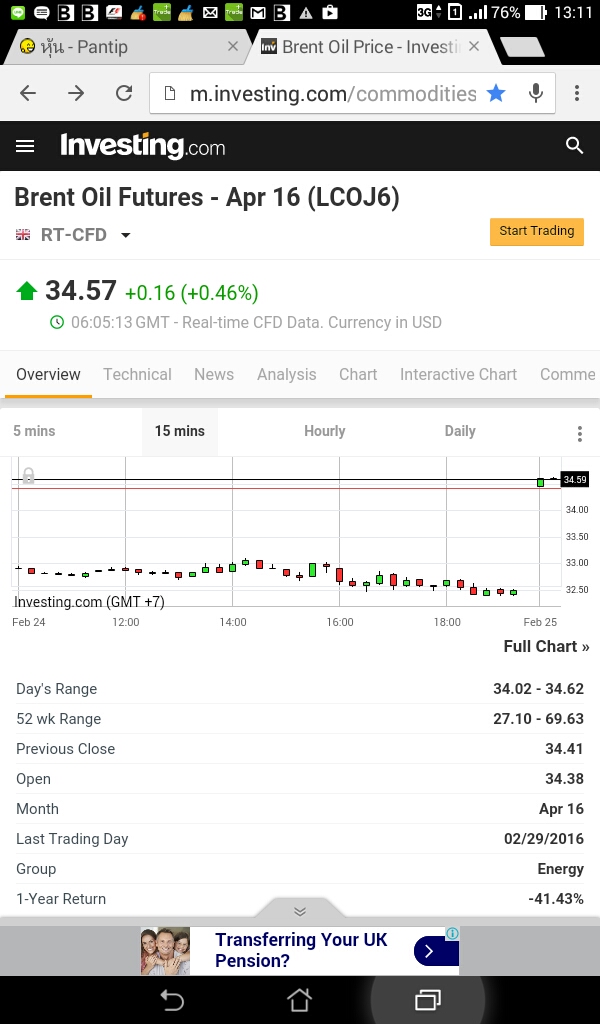The image size is (600, 1024).
Task: Select the Brent Oil Price browser tab
Action: click(x=369, y=47)
